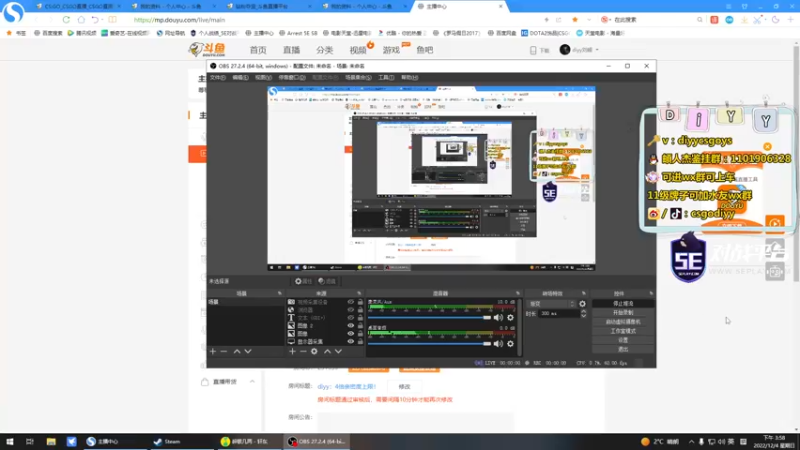Open OBS 视图 menu
Viewport: 800px width, 450px height.
coord(263,78)
